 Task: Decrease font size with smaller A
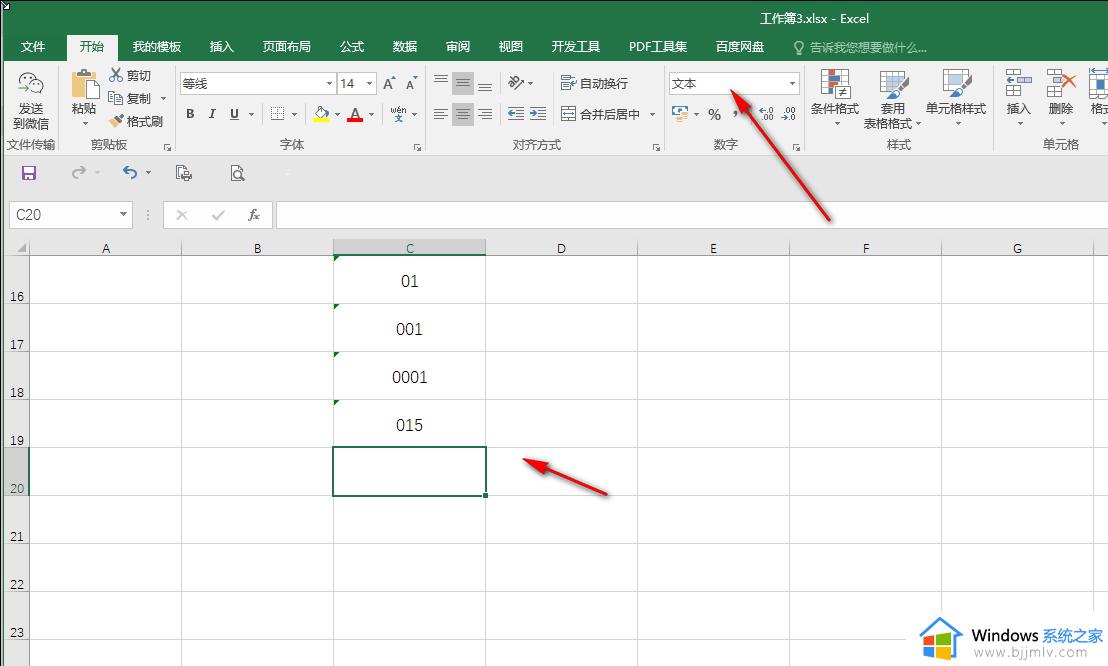[411, 83]
